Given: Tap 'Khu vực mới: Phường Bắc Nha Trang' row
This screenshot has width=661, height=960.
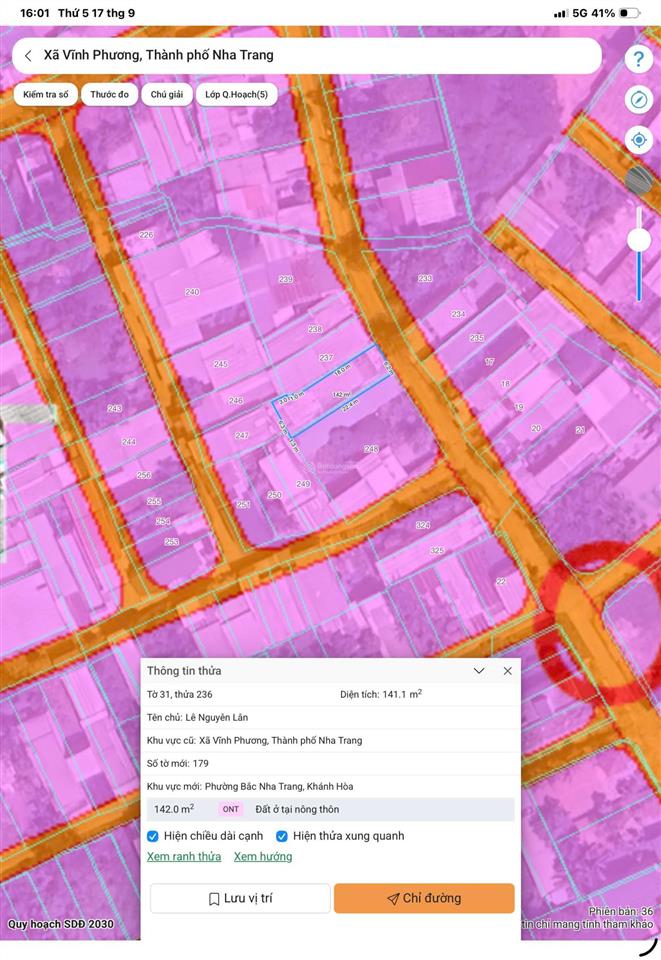Looking at the screenshot, I should (330, 786).
